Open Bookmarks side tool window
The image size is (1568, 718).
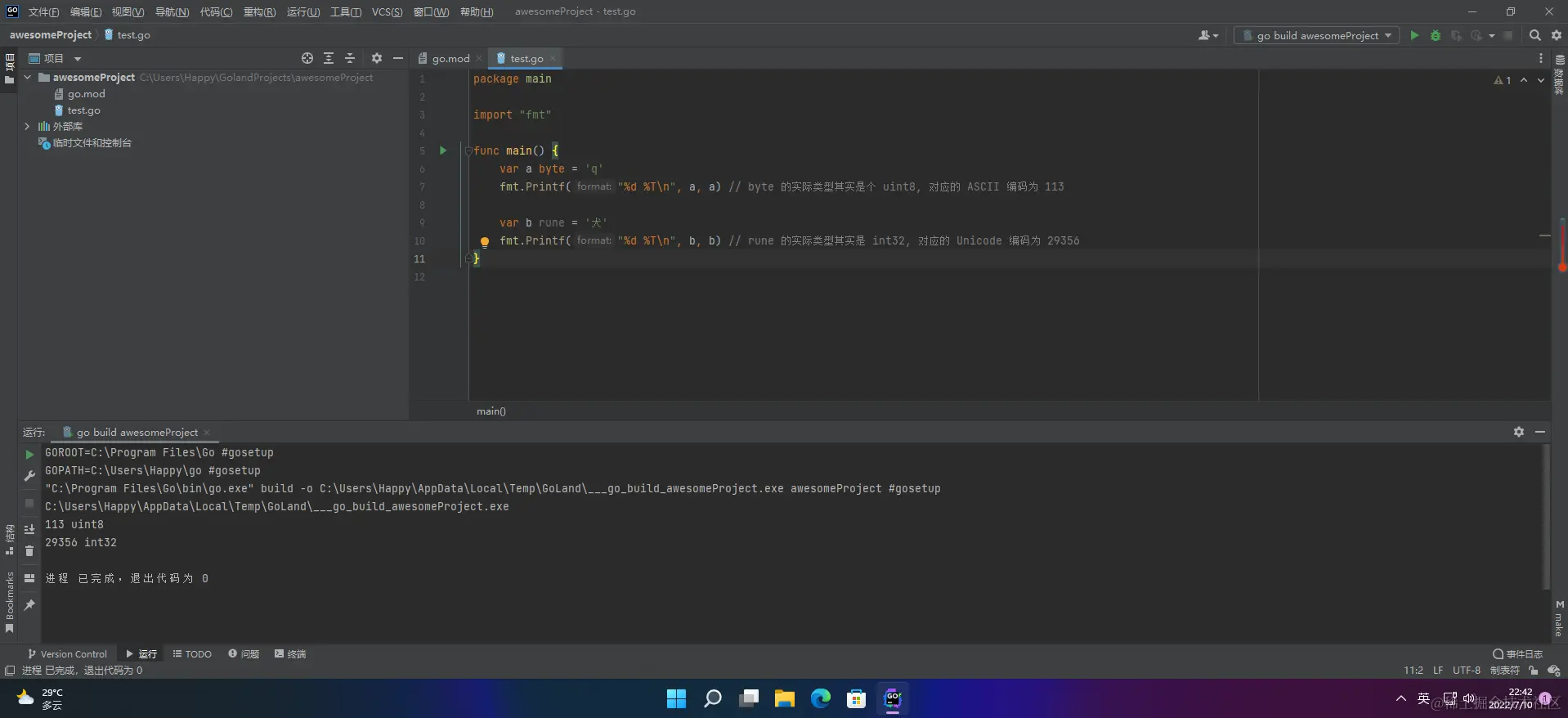(10, 602)
